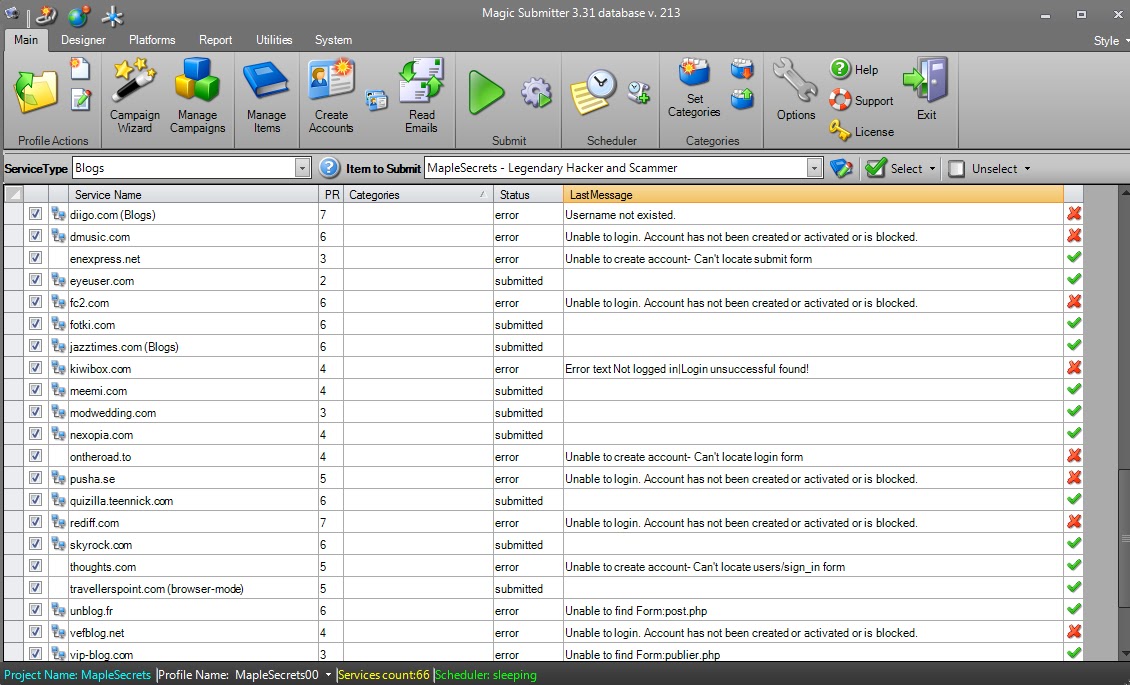
Task: Click Project Name: MapleSecrets in status bar
Action: tap(78, 675)
